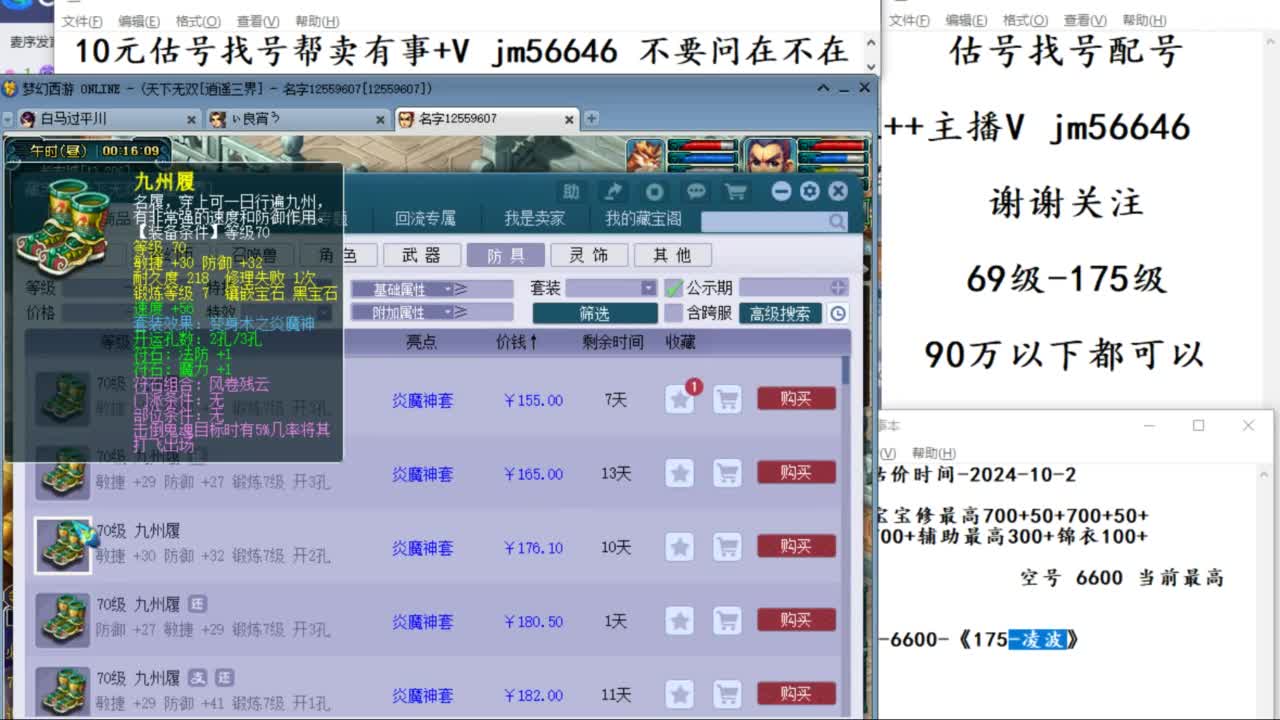
Task: Click the 剩余时间 column header
Action: 613,342
